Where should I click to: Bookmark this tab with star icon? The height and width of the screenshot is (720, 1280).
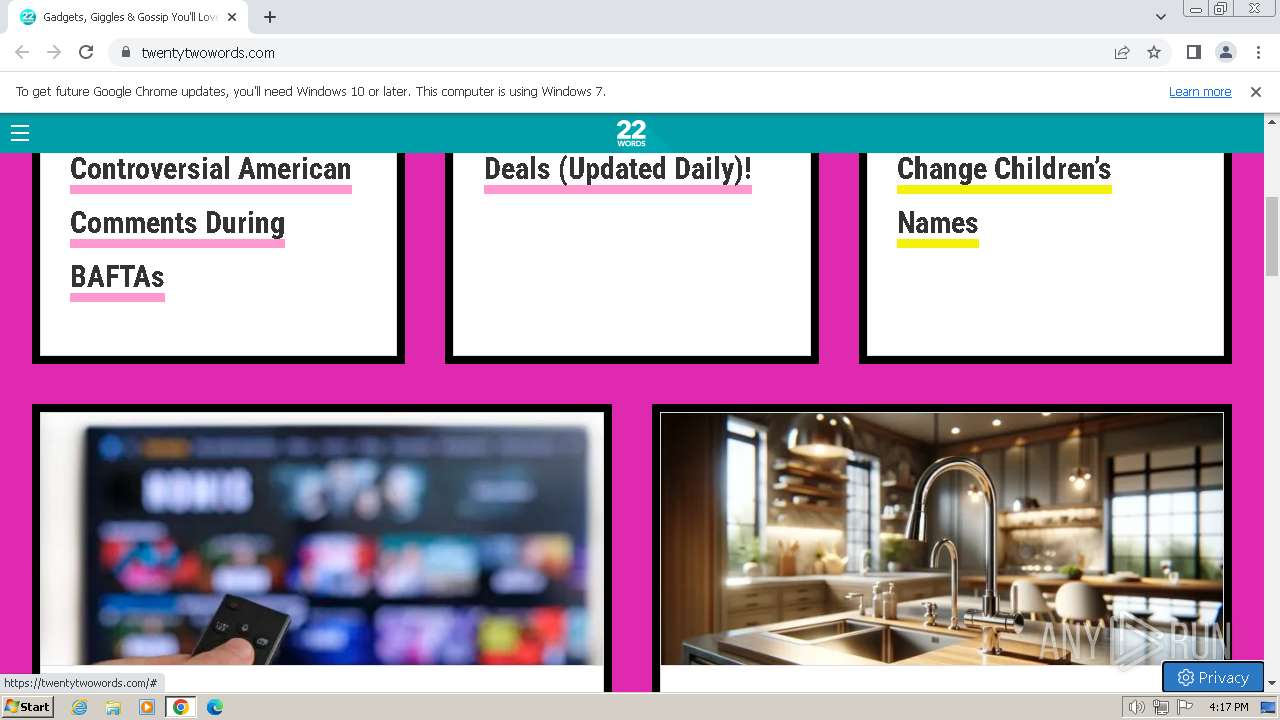(x=1154, y=52)
